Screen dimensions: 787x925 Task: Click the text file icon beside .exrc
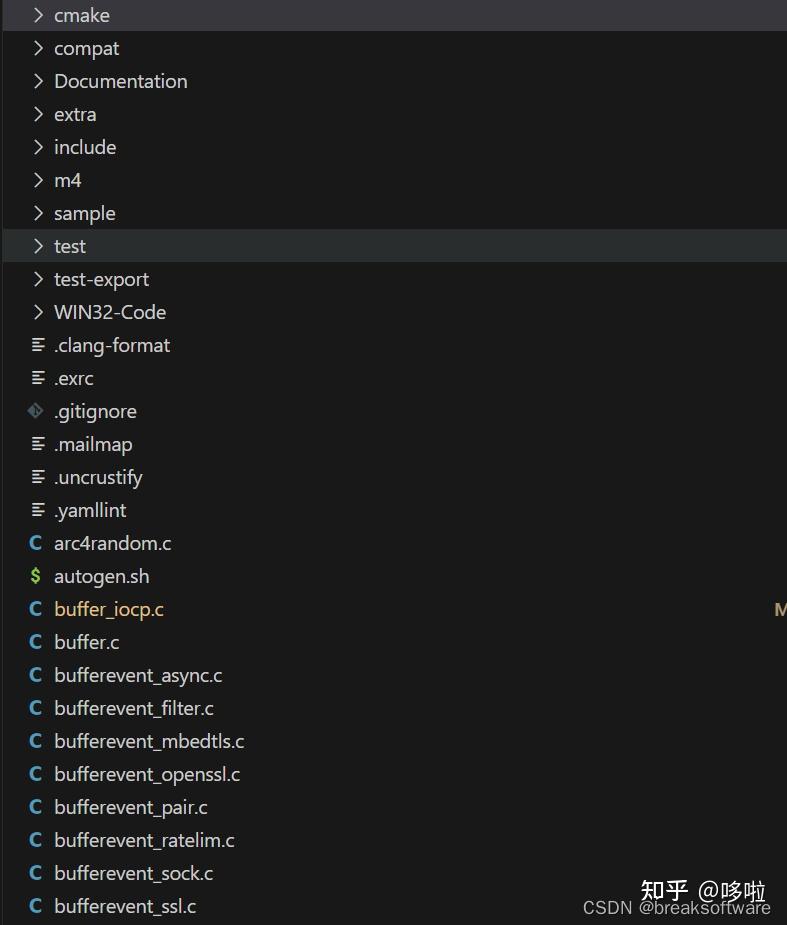tap(38, 378)
